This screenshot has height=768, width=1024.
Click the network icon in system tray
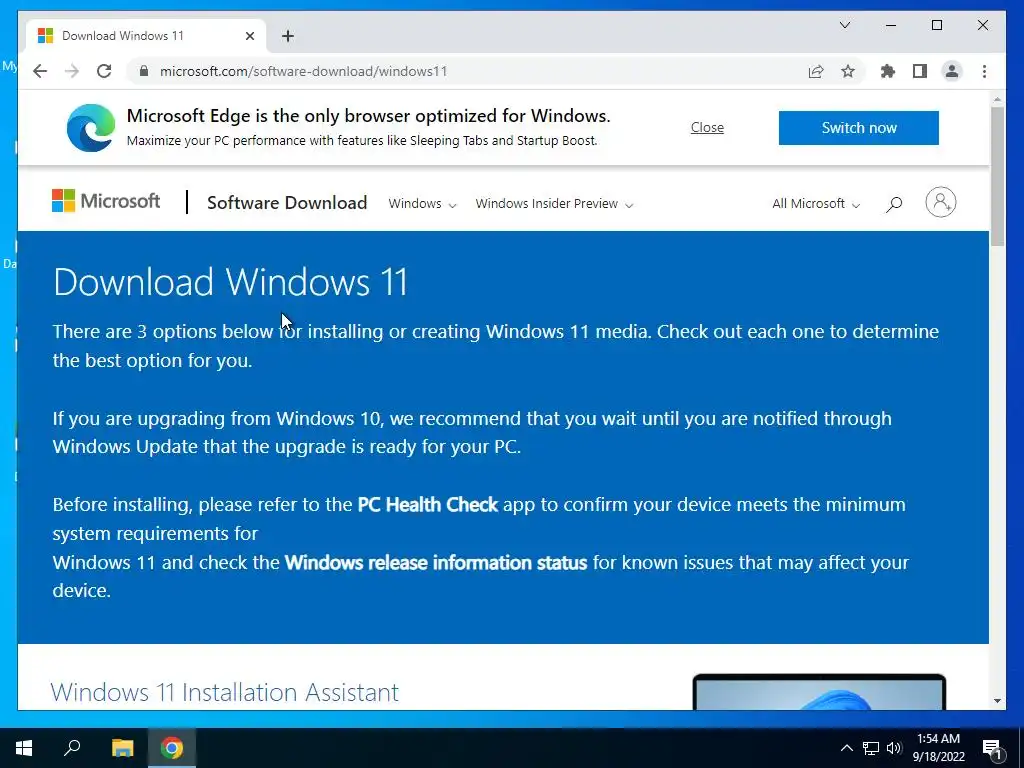[871, 748]
